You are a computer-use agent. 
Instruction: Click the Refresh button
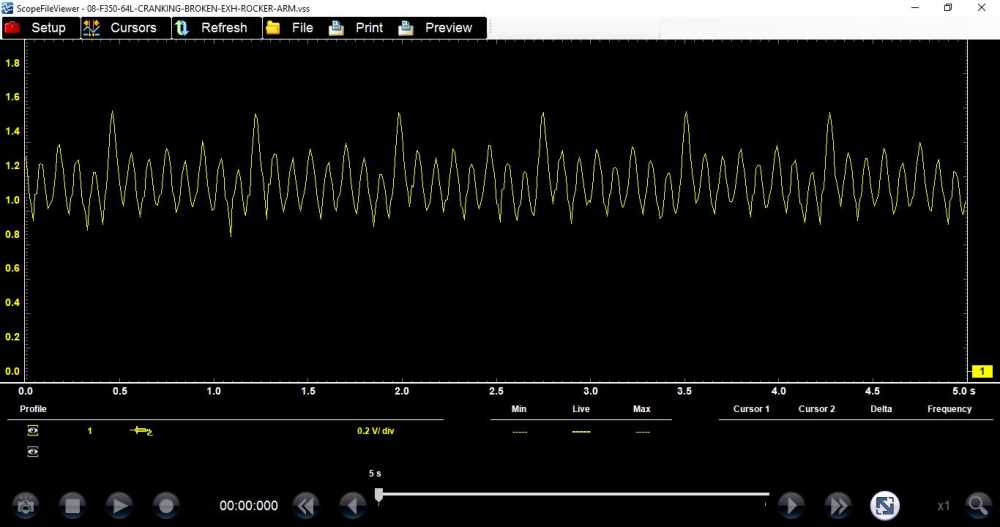(x=212, y=28)
